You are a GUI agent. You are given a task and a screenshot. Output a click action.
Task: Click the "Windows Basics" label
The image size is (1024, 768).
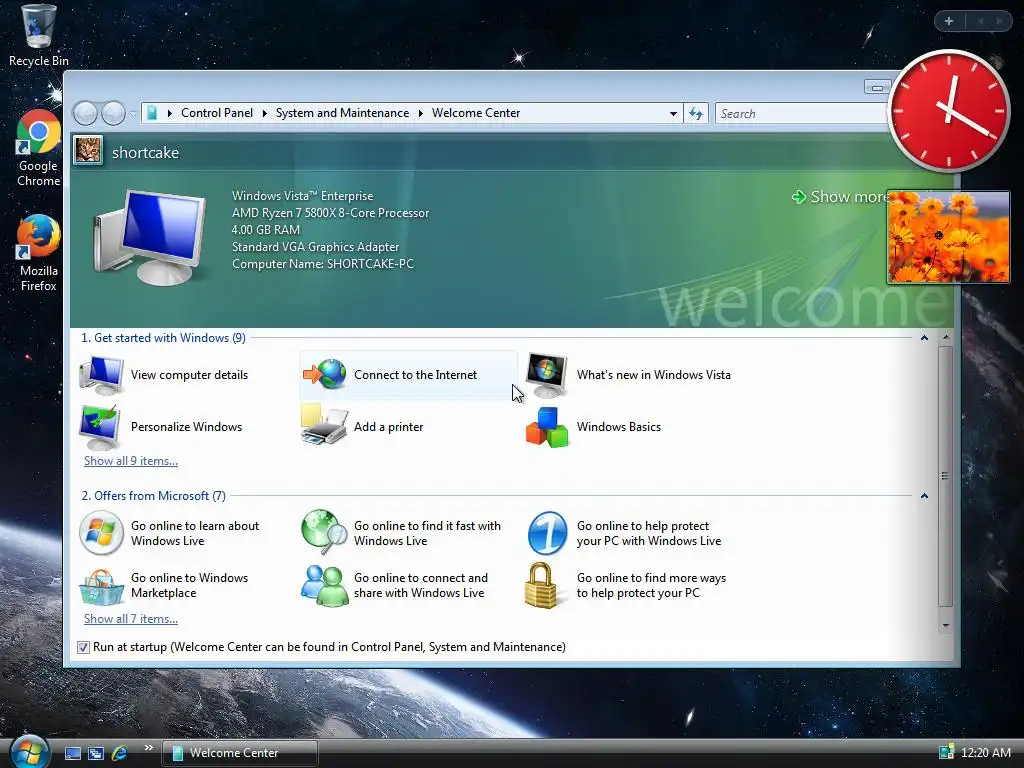coord(618,427)
